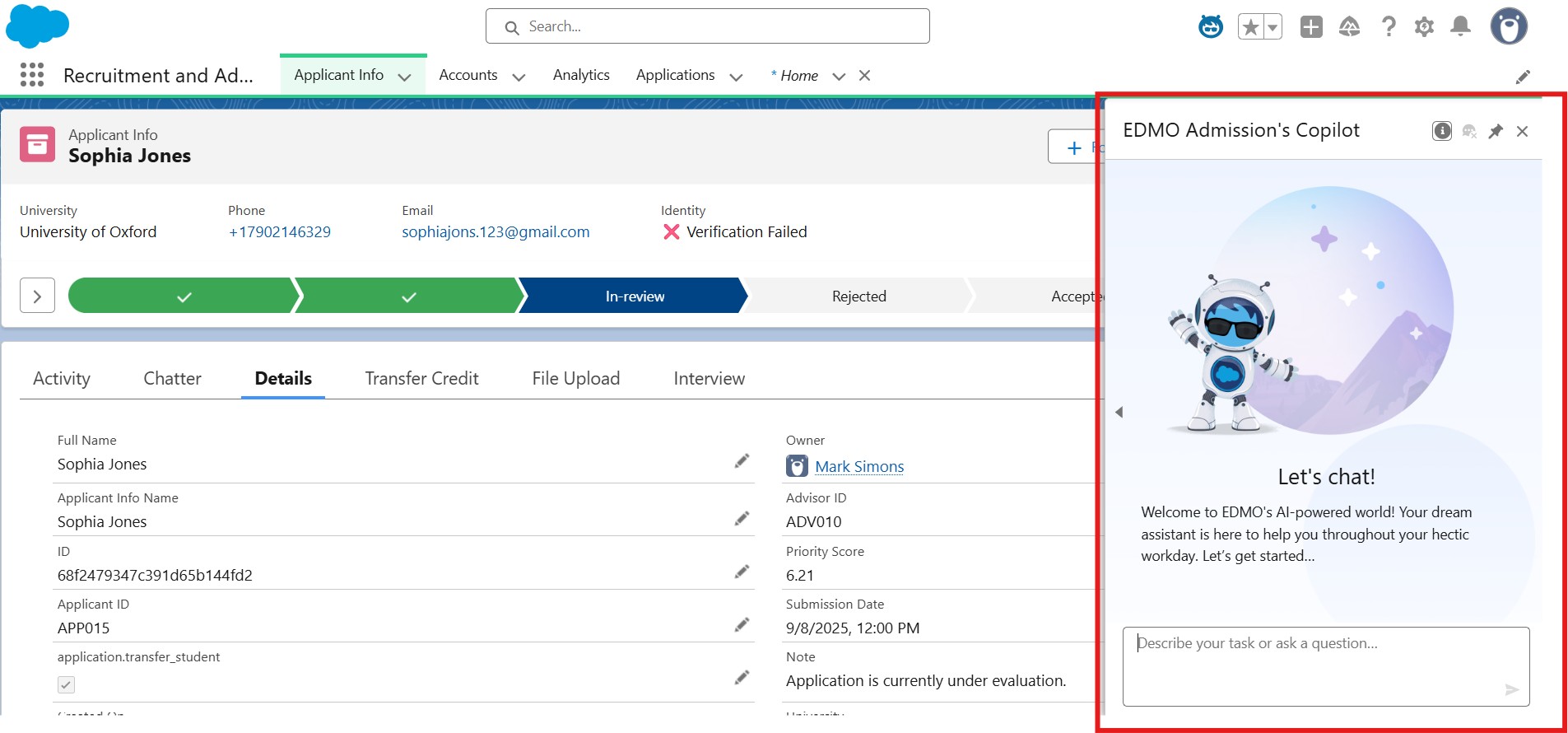Expand the Applicant Info tab dropdown
The height and width of the screenshot is (733, 1568).
coord(404,77)
